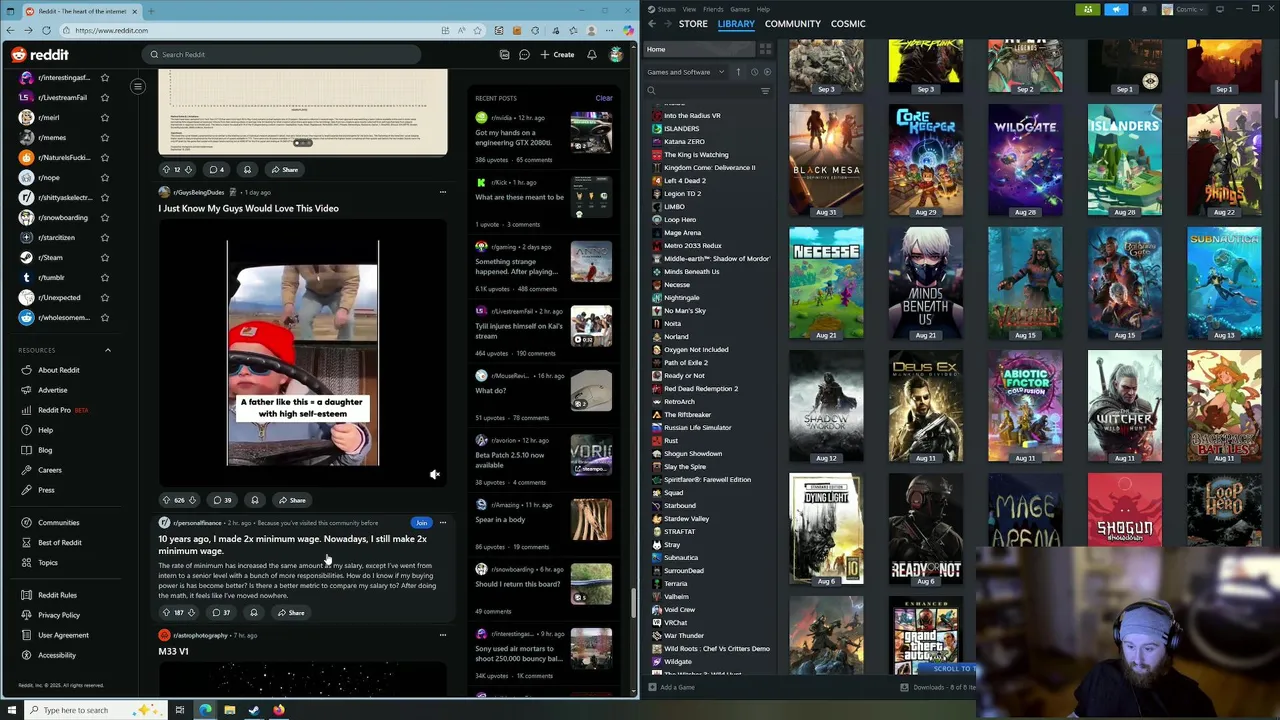Viewport: 1280px width, 720px height.
Task: Favorite r/Steam with star
Action: (105, 257)
